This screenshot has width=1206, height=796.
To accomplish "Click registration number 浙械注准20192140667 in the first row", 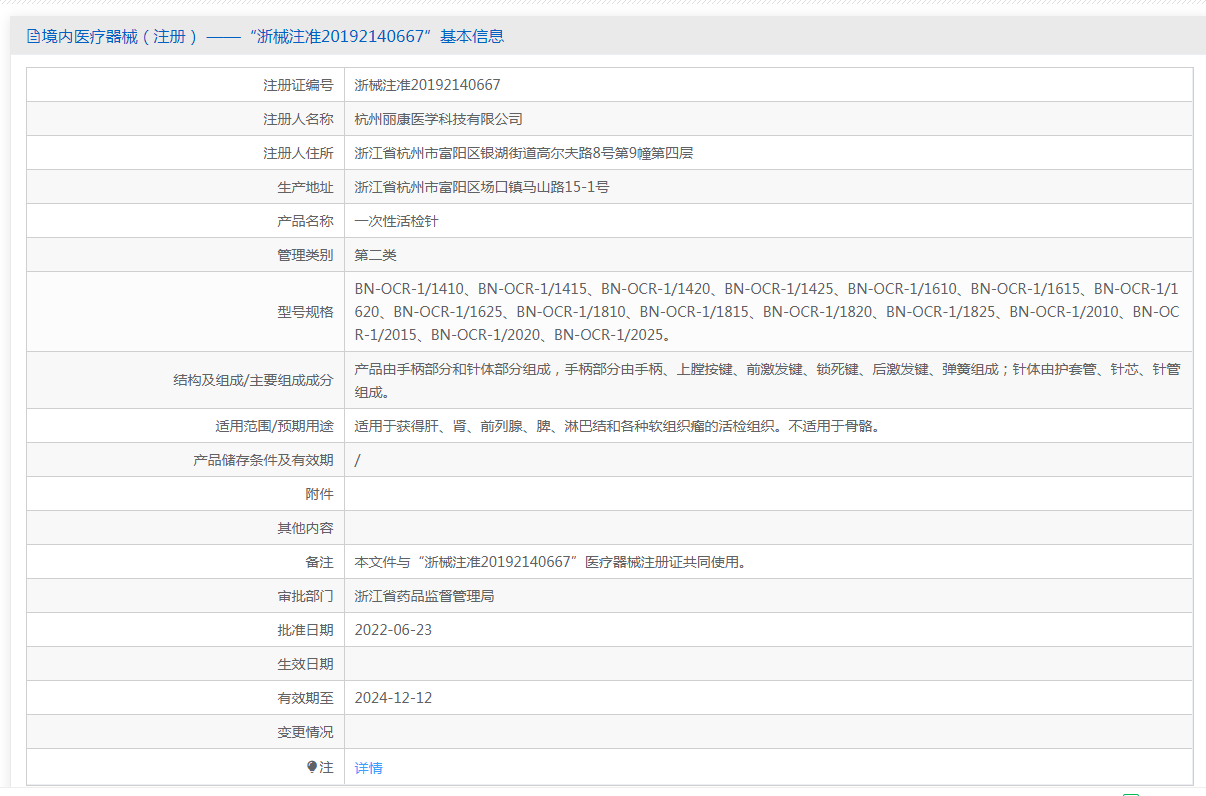I will click(x=427, y=85).
